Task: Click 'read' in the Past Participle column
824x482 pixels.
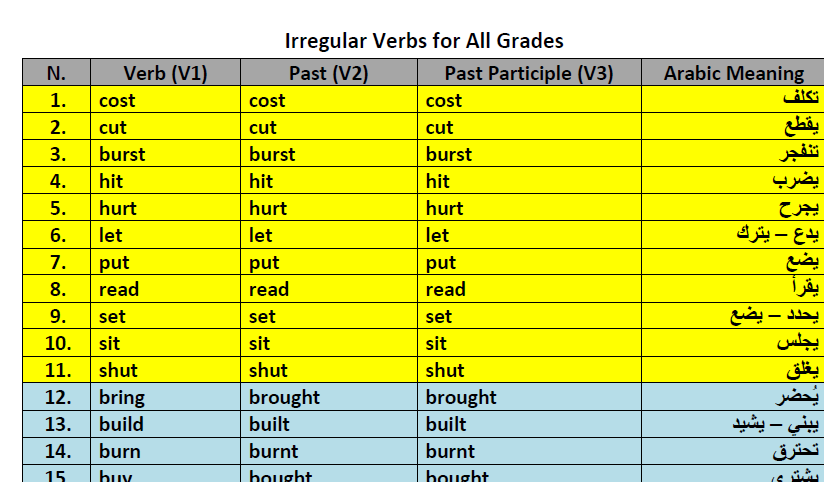Action: coord(446,289)
